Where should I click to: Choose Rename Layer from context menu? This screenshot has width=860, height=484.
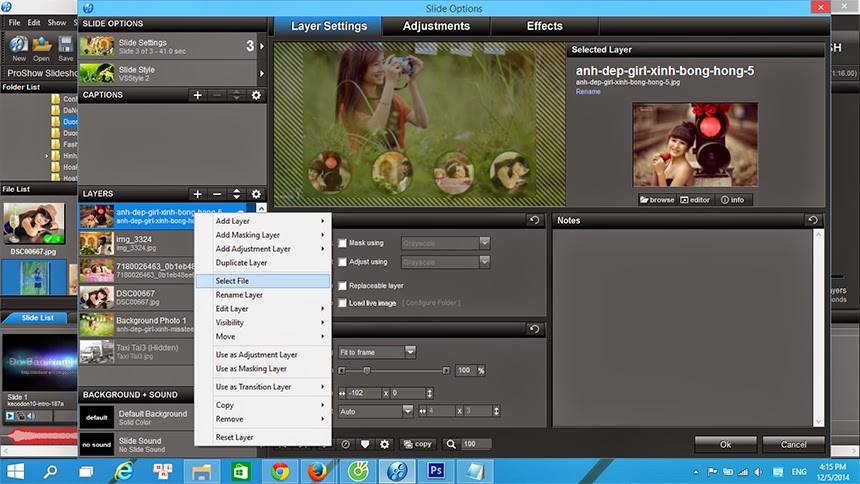(x=263, y=295)
